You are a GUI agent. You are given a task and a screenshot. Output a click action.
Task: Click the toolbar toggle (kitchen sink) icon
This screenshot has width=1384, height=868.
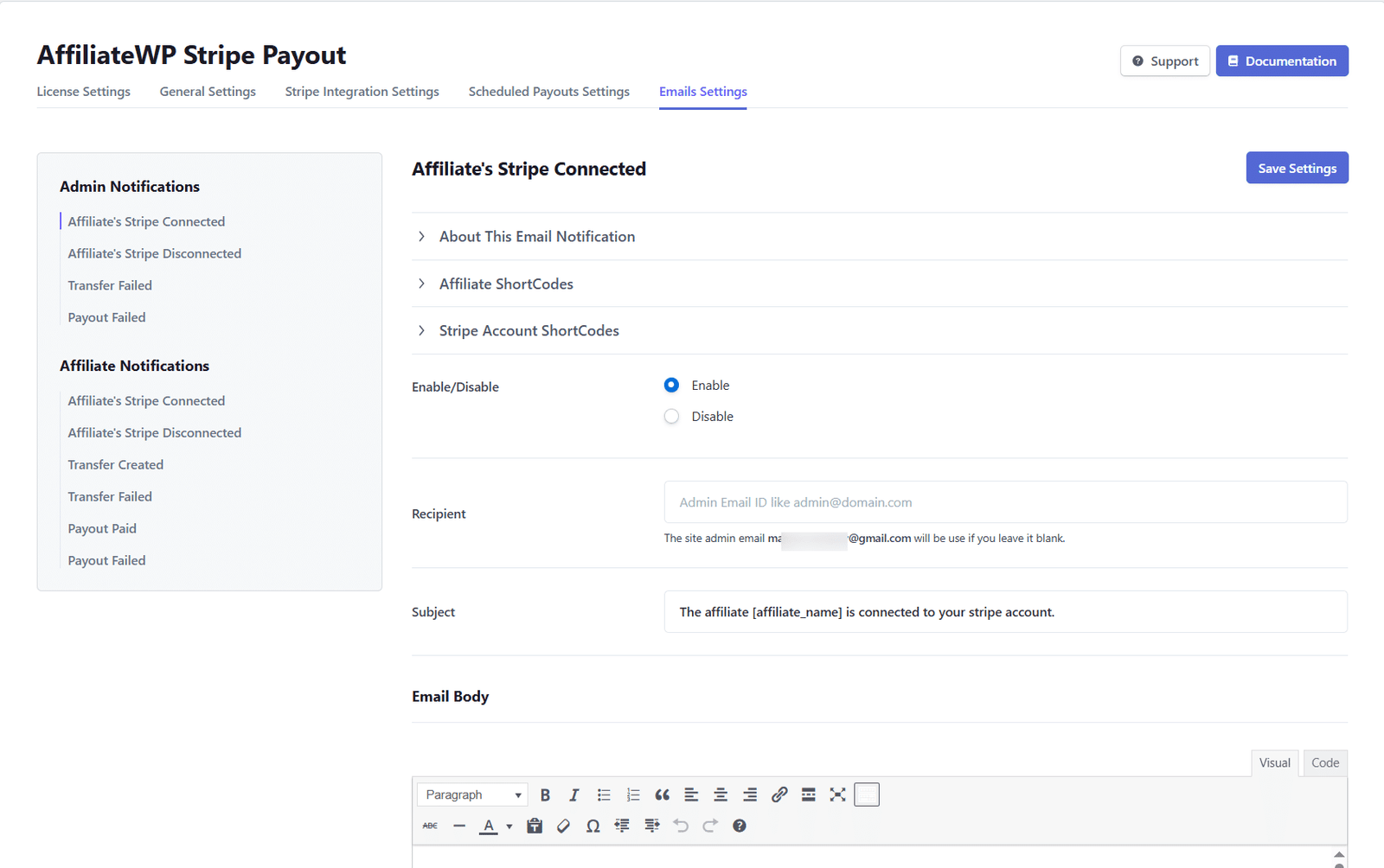tap(867, 795)
